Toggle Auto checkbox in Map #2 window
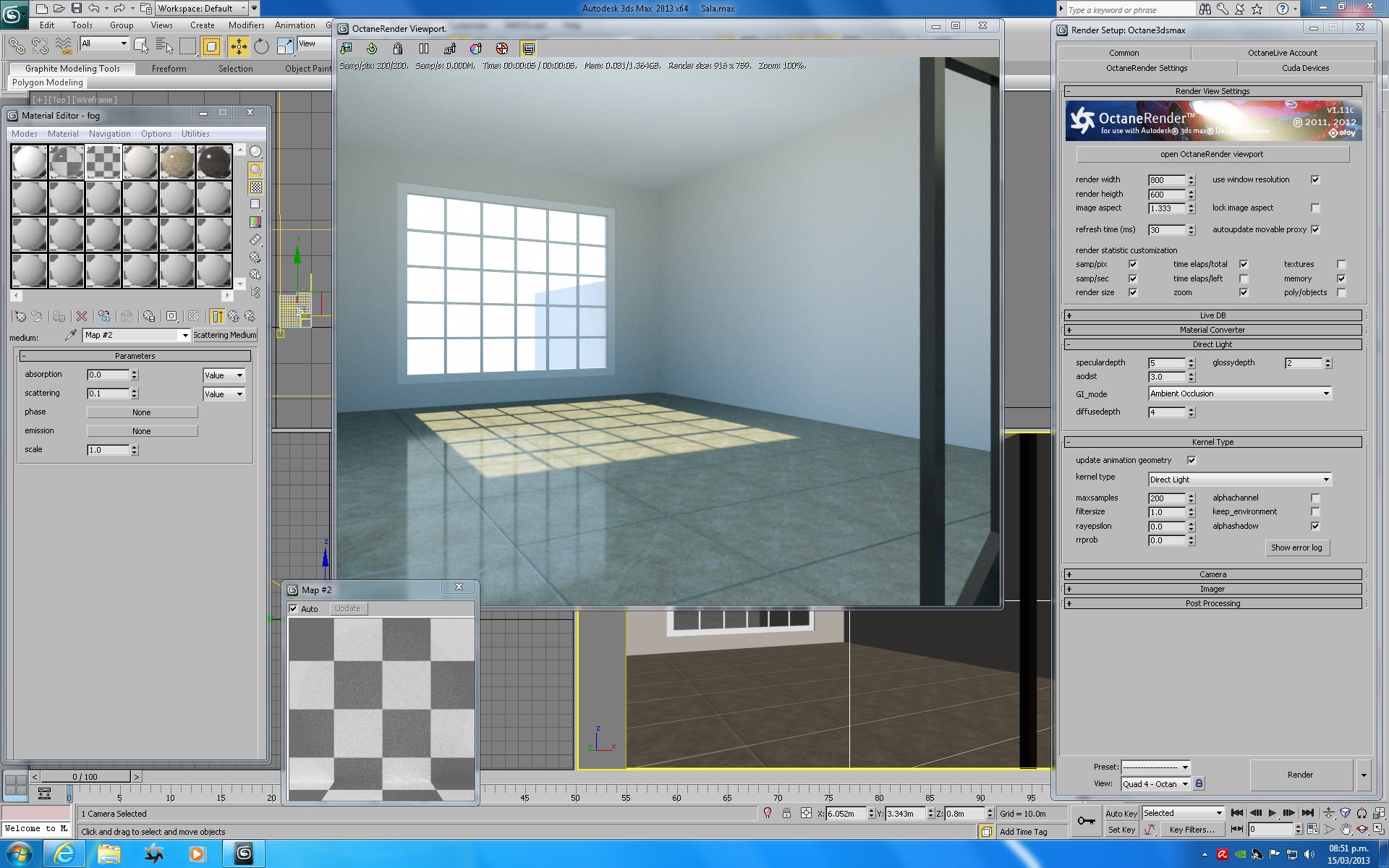The width and height of the screenshot is (1389, 868). click(x=294, y=609)
